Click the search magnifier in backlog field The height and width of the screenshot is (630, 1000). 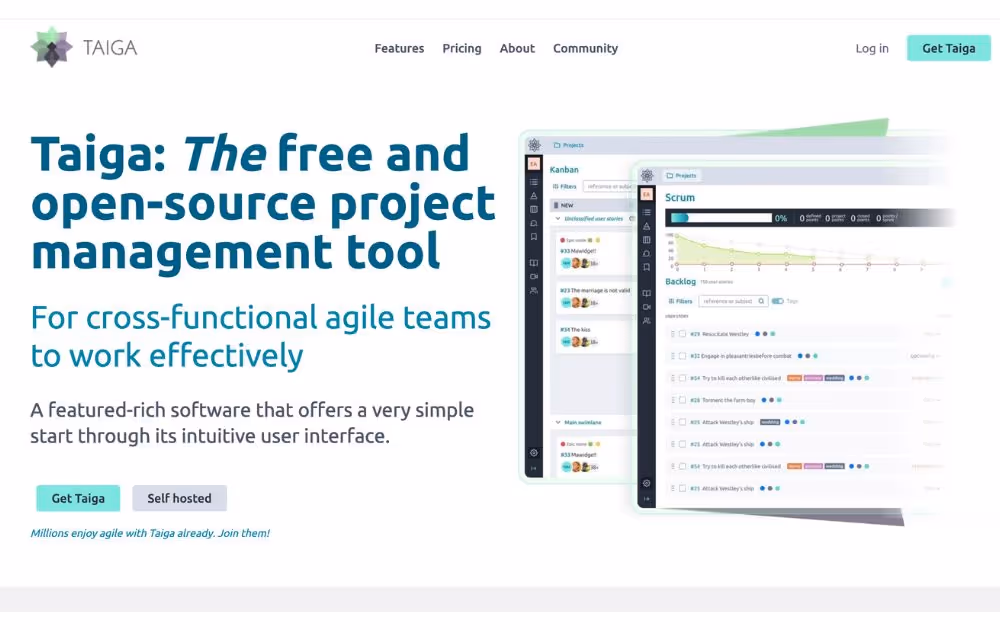coord(761,301)
